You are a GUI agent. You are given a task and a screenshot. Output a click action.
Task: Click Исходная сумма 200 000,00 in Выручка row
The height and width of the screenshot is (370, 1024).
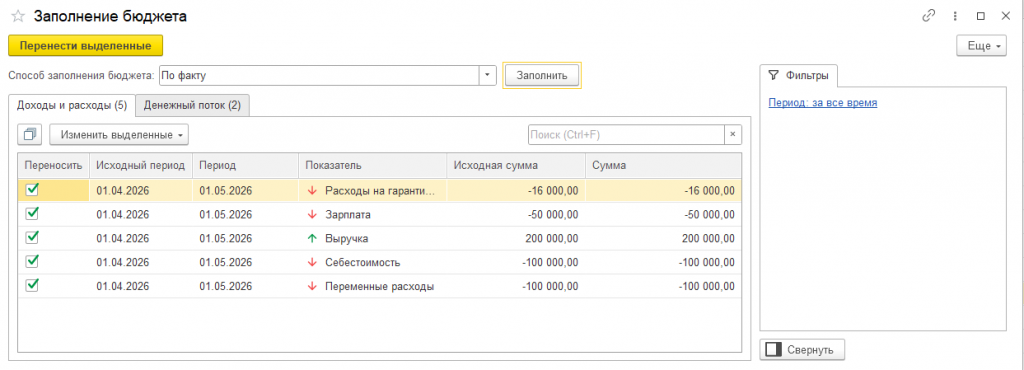point(551,239)
